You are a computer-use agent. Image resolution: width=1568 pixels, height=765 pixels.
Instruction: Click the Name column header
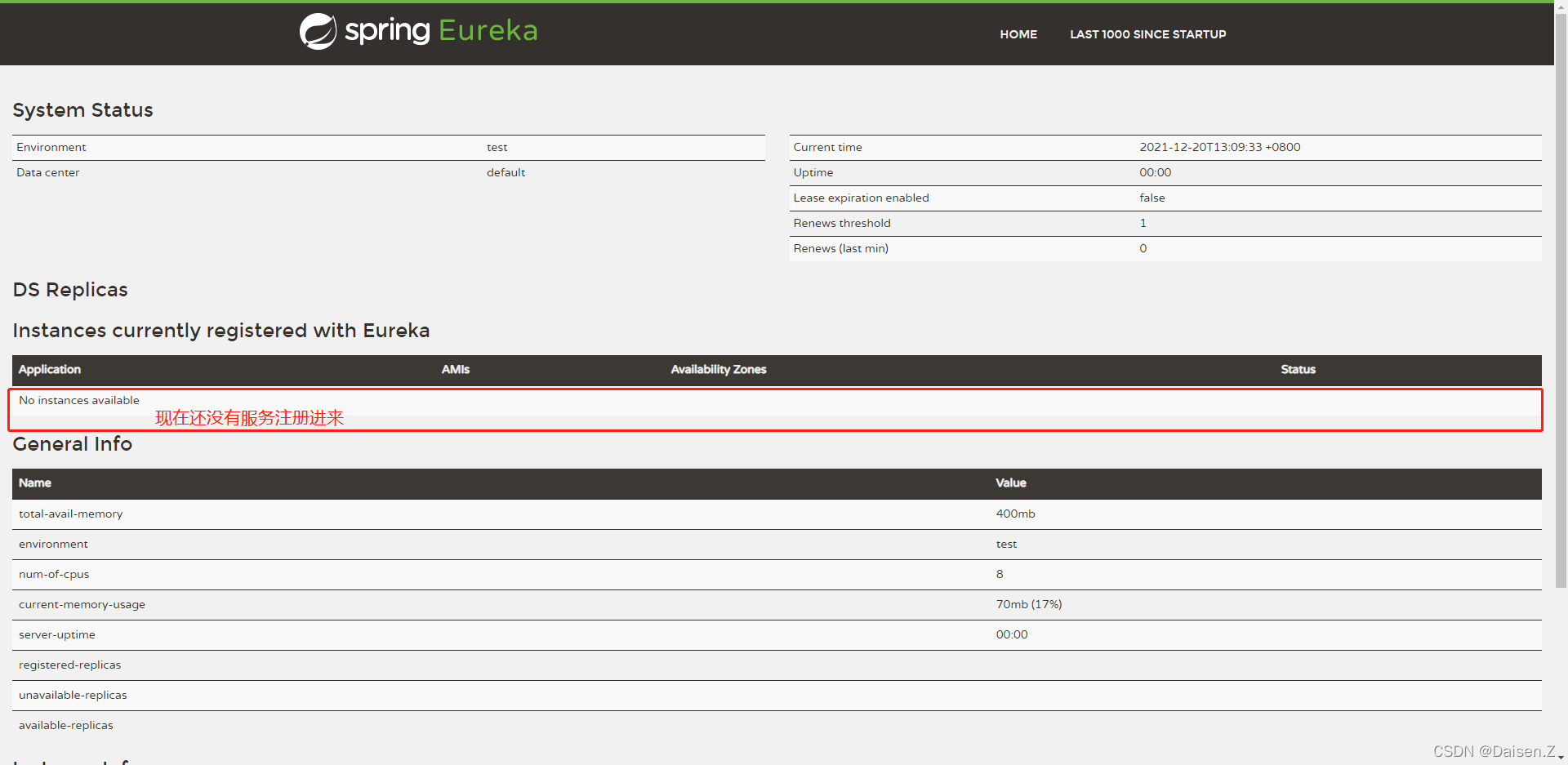(x=35, y=483)
